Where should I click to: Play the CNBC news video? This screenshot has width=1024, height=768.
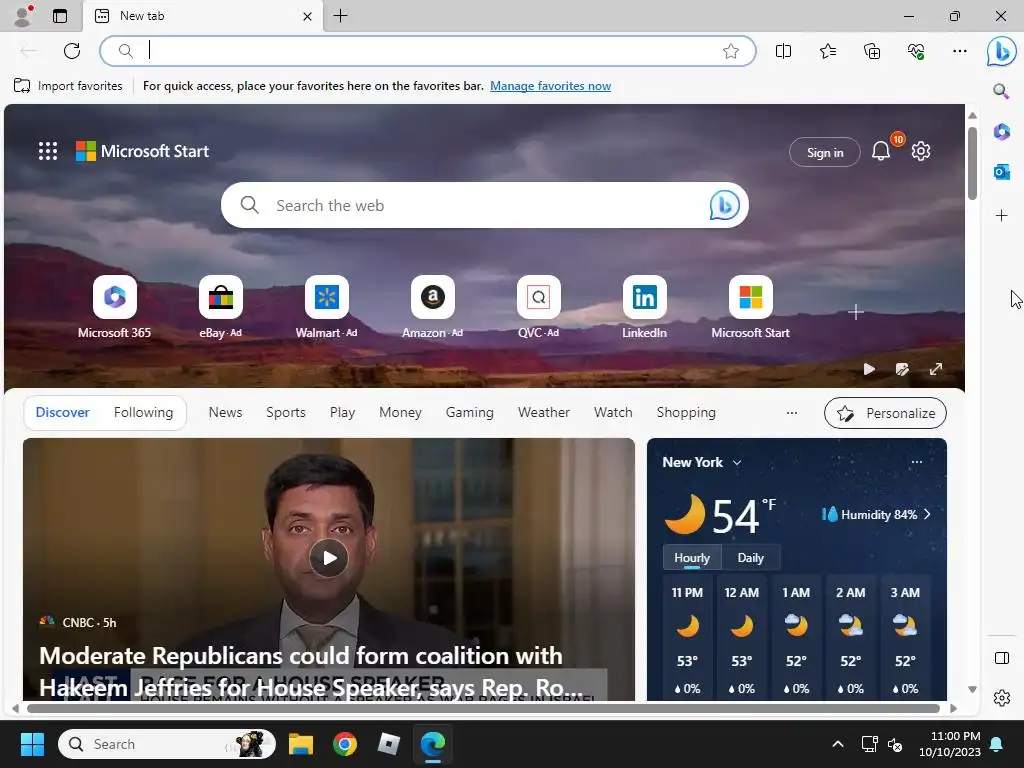328,558
